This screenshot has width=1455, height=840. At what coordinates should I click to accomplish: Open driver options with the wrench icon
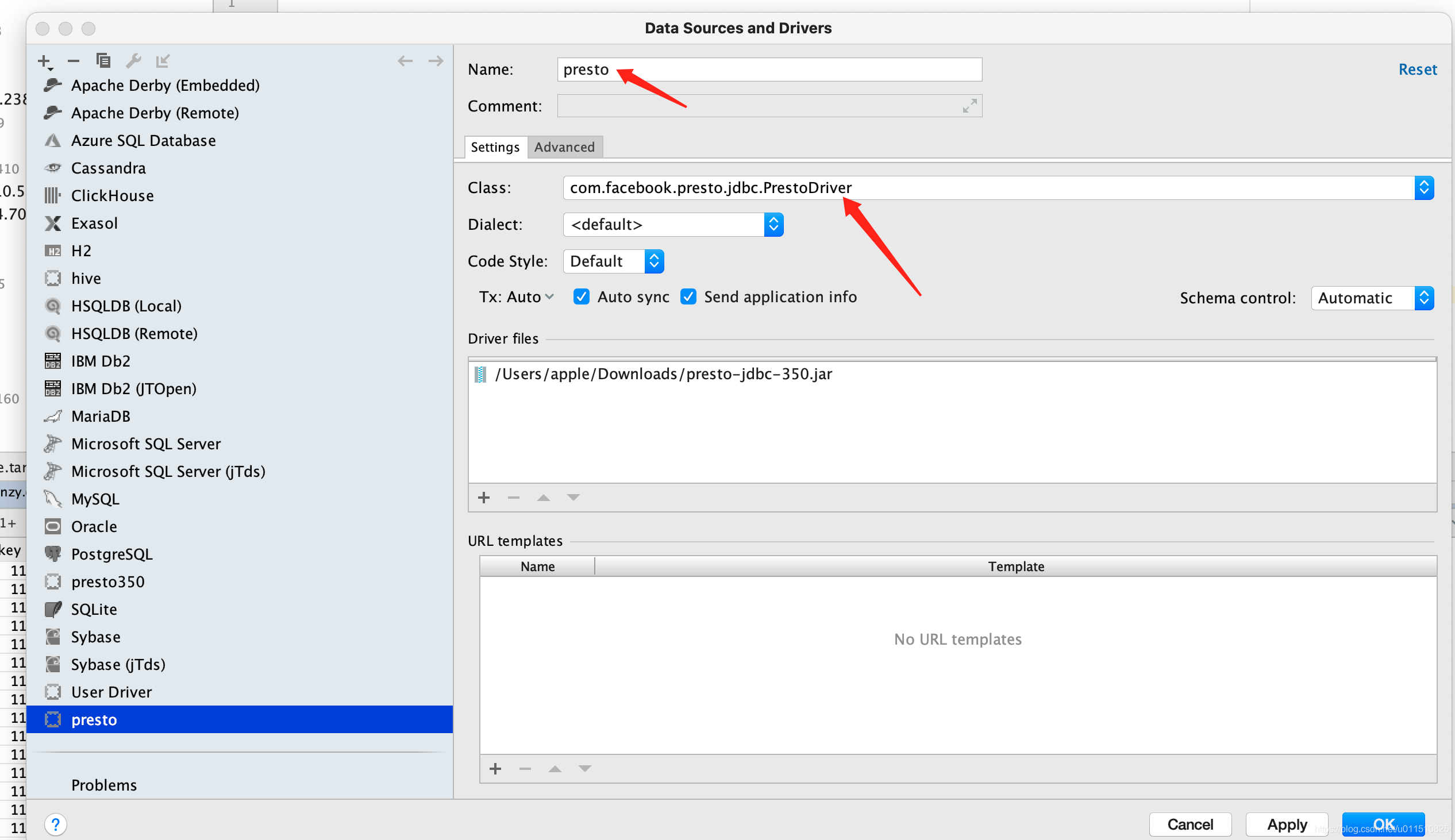coord(133,60)
